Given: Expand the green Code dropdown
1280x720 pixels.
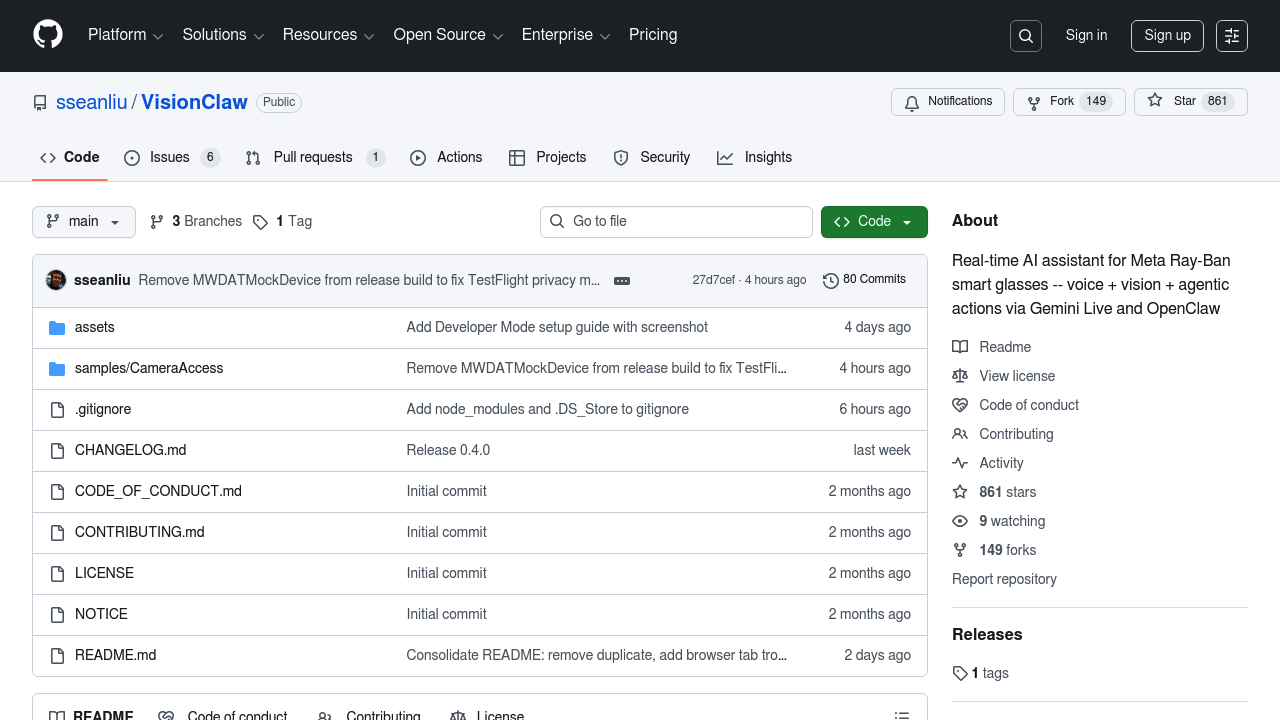Looking at the screenshot, I should 874,222.
